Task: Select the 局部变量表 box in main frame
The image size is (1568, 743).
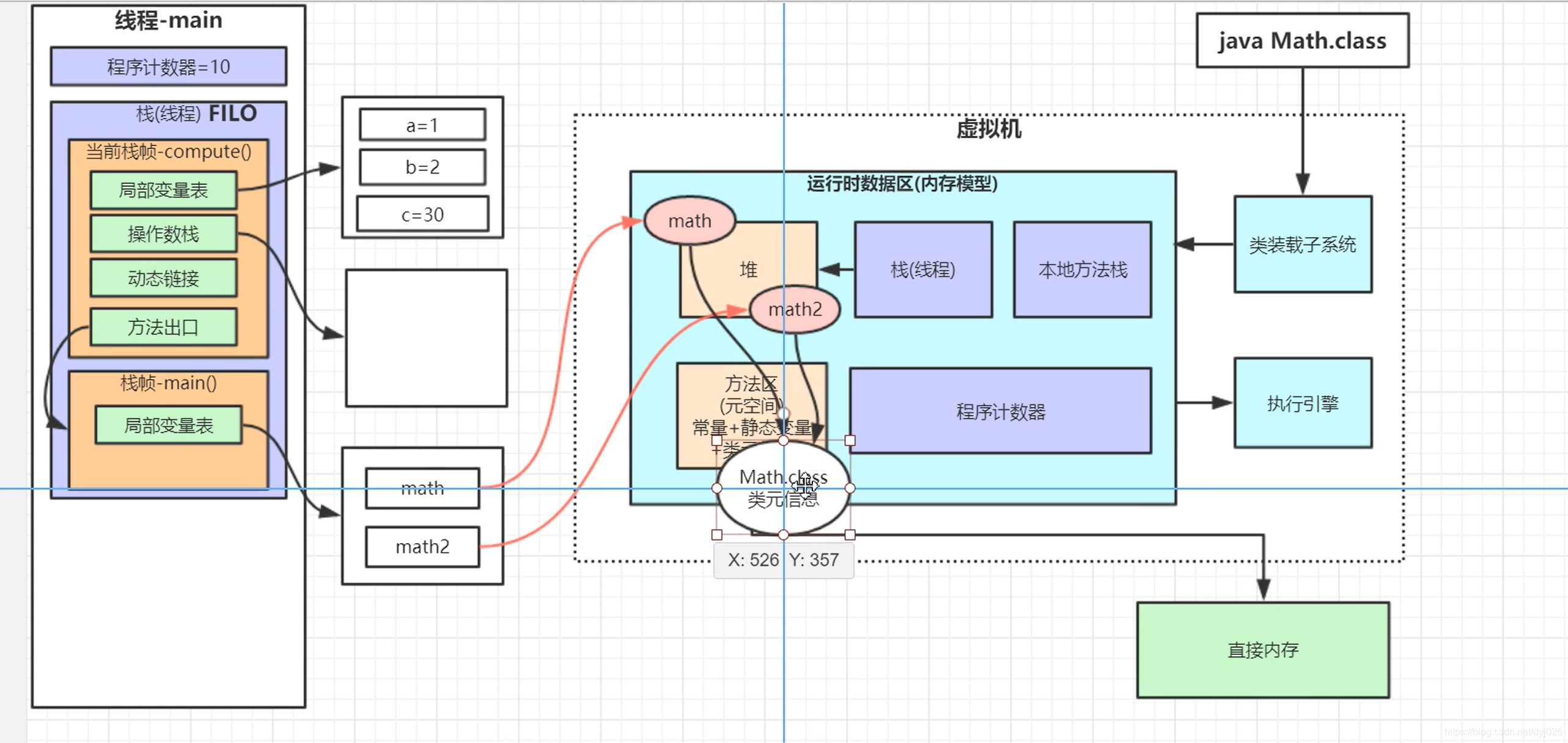Action: [x=169, y=425]
